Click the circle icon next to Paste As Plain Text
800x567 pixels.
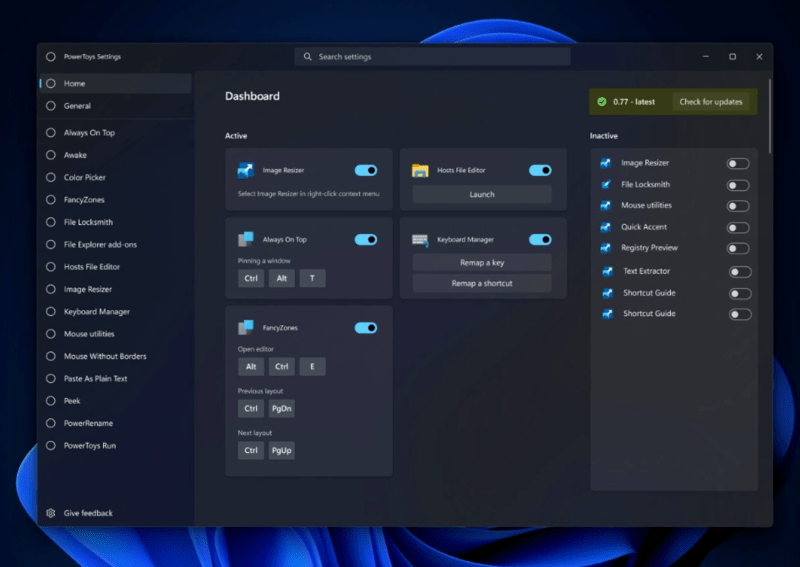(51, 378)
